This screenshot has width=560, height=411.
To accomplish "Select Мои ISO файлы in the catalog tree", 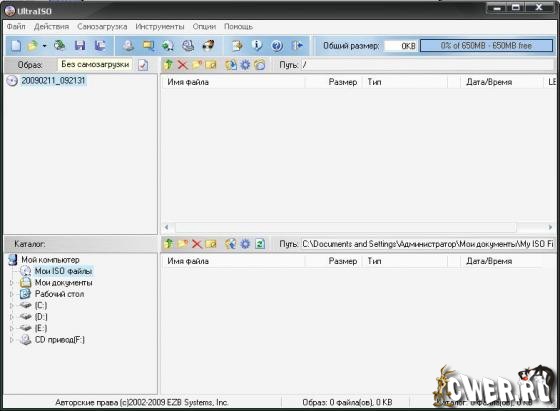I will tap(63, 271).
